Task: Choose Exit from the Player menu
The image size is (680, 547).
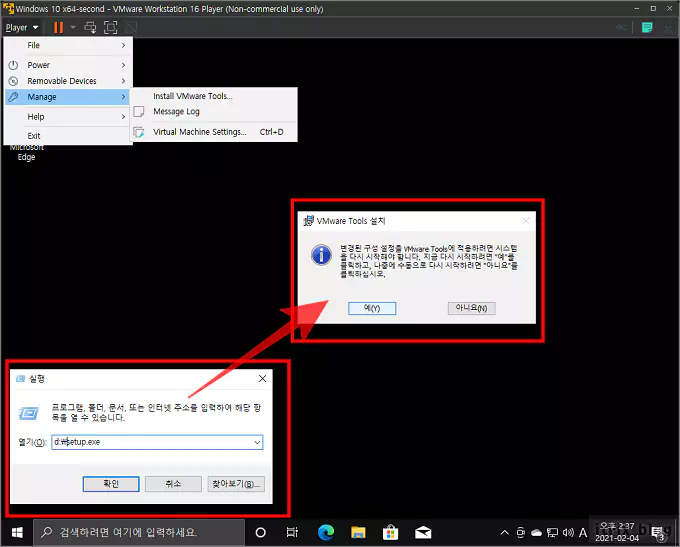Action: 68,136
